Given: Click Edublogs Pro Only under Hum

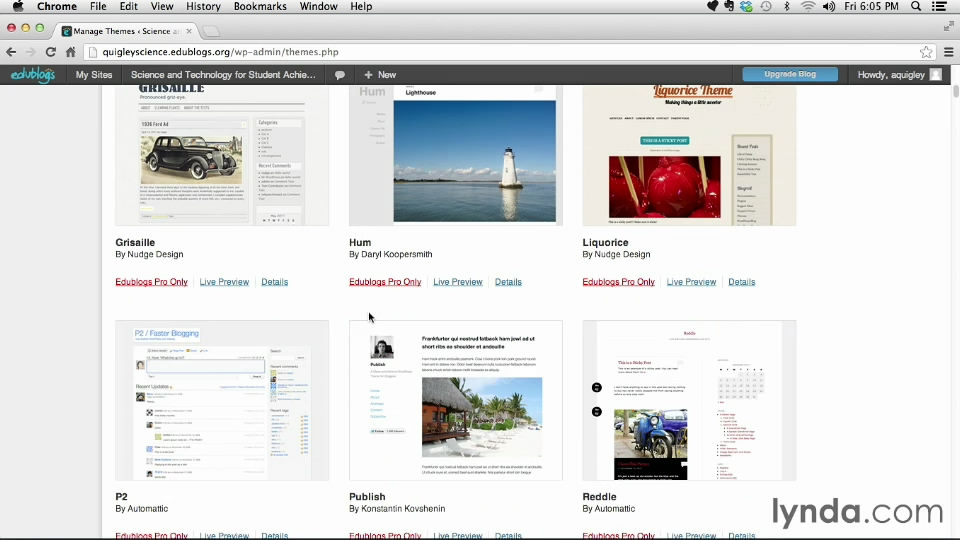Looking at the screenshot, I should pyautogui.click(x=385, y=282).
